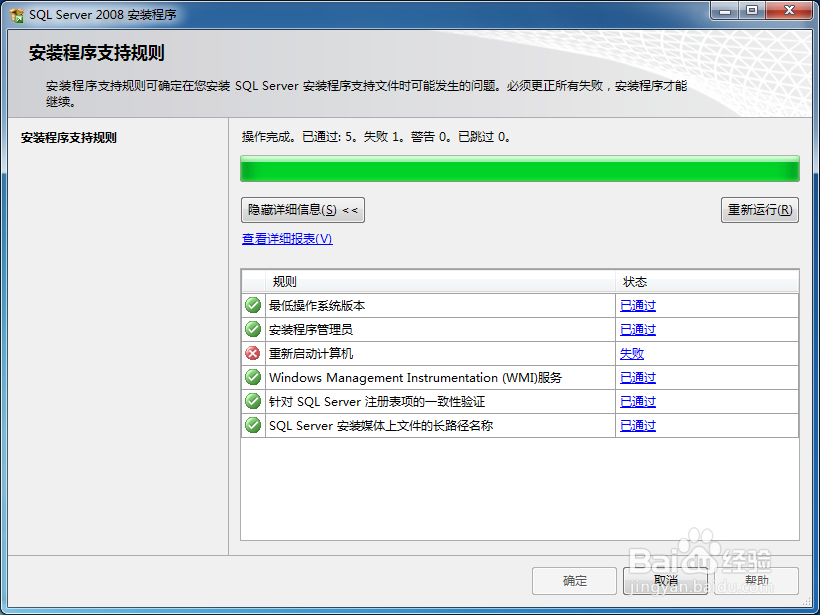
Task: Click the SQL Server setup icon in title bar
Action: tap(15, 11)
